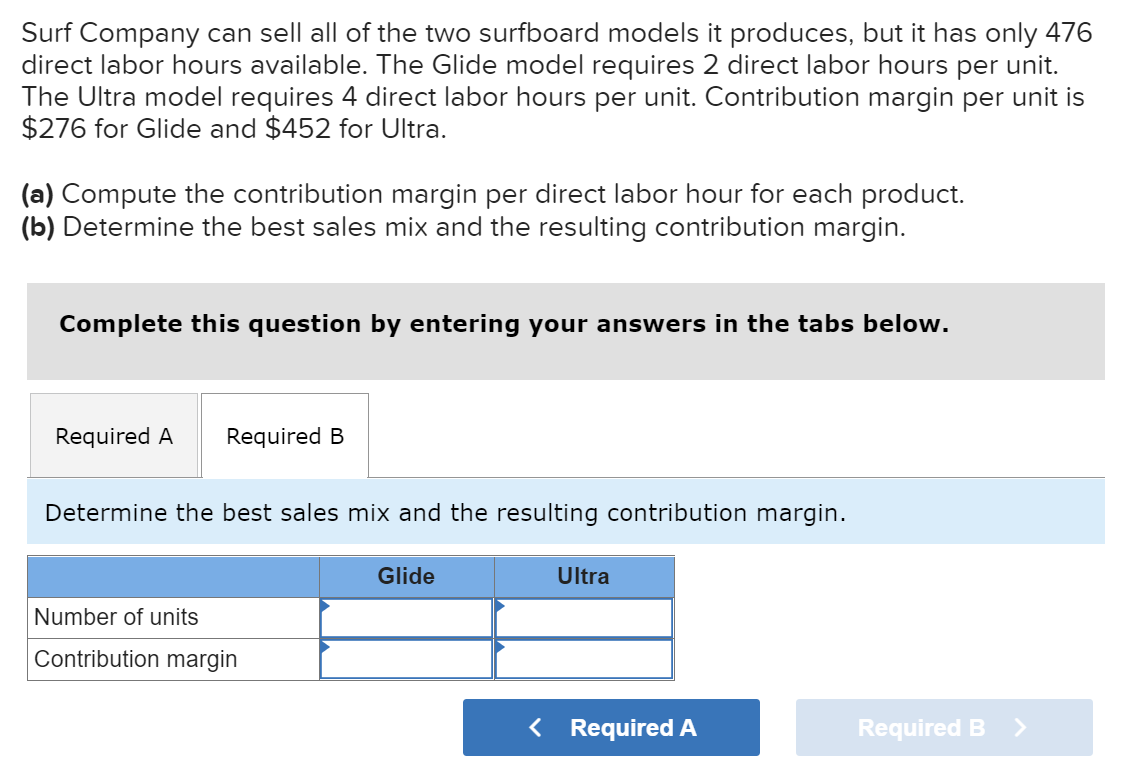
Task: Click the left chevron on Required A button
Action: [x=536, y=727]
